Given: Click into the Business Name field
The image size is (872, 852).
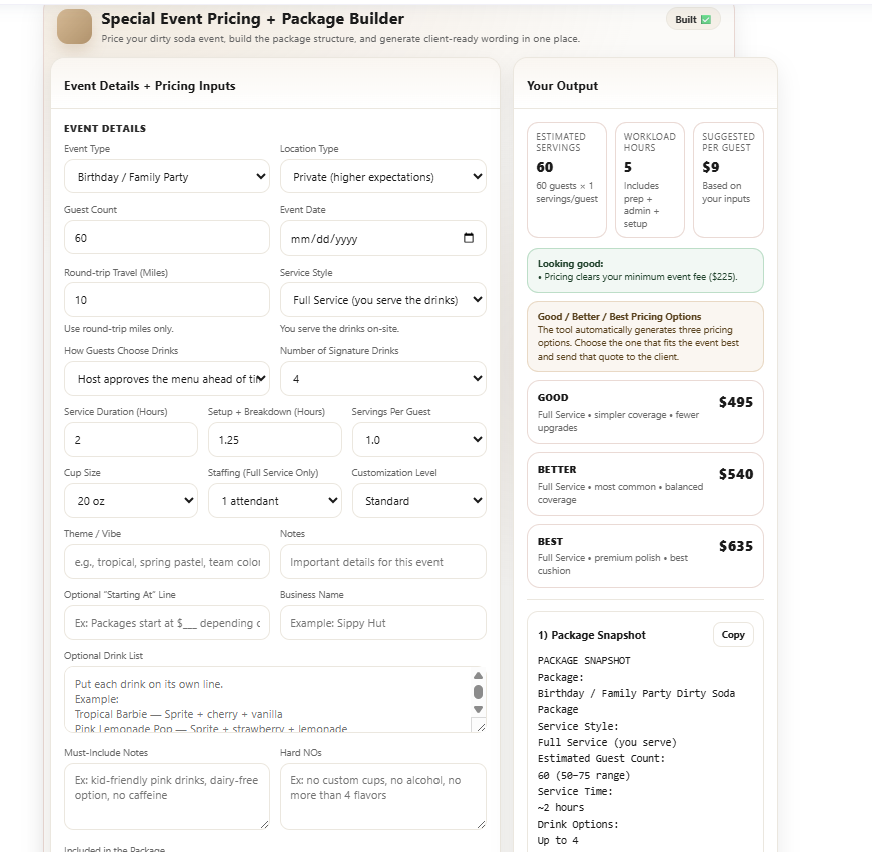Looking at the screenshot, I should (x=383, y=623).
